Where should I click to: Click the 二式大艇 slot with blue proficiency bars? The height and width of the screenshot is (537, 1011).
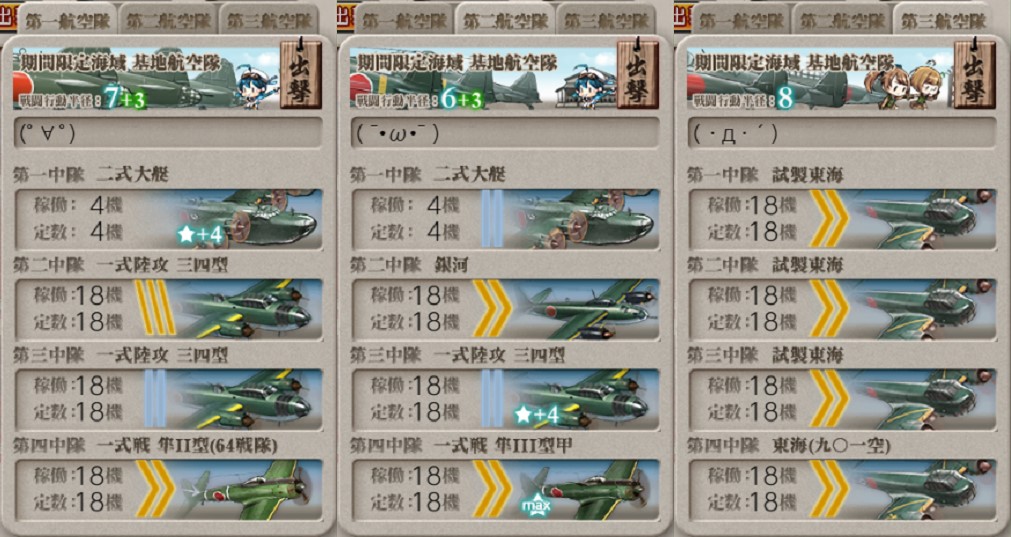(x=506, y=219)
